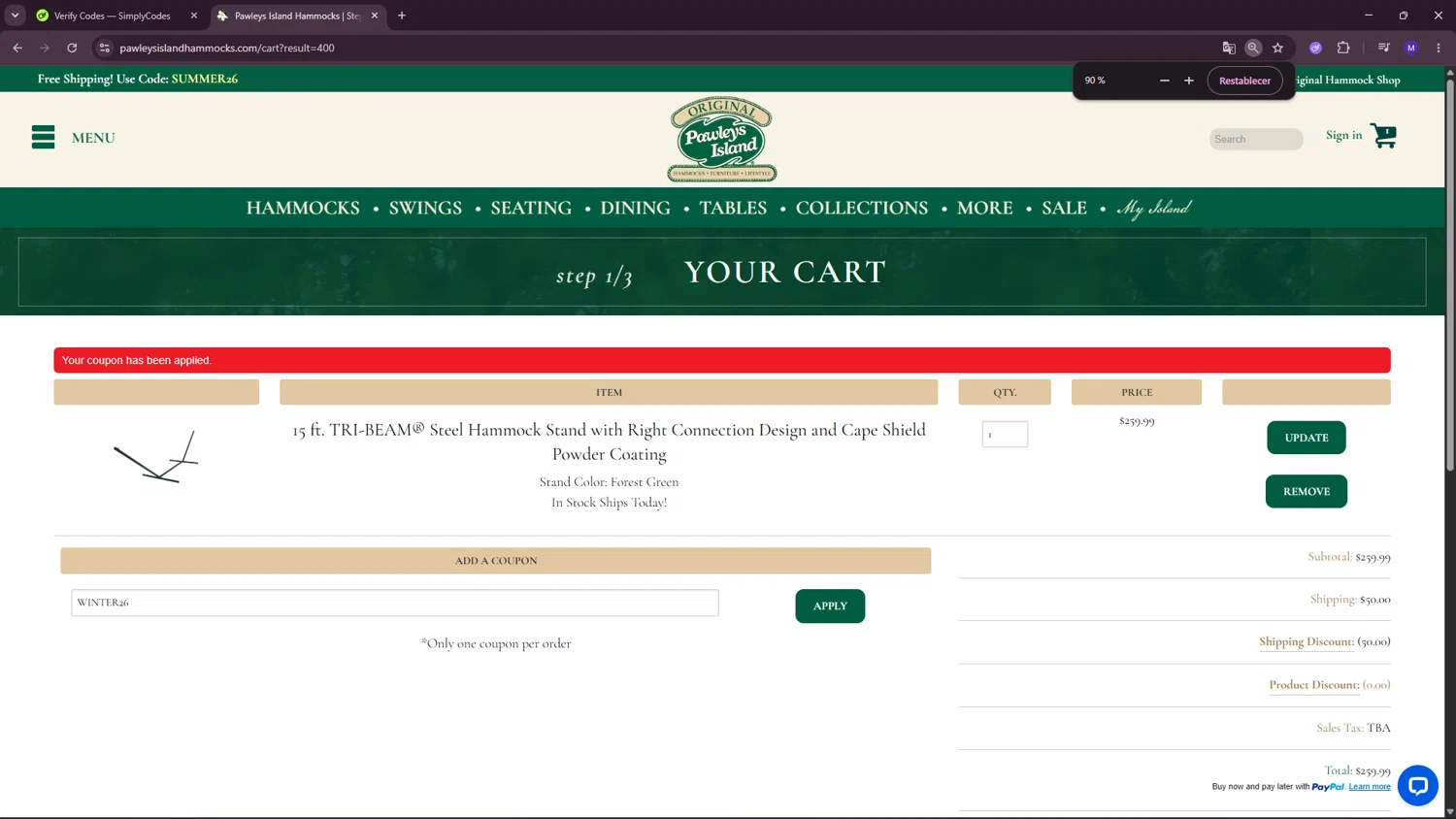Bookmark this page with the star

[x=1278, y=48]
